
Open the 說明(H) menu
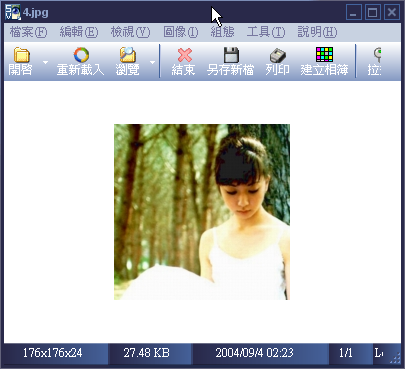pyautogui.click(x=317, y=32)
